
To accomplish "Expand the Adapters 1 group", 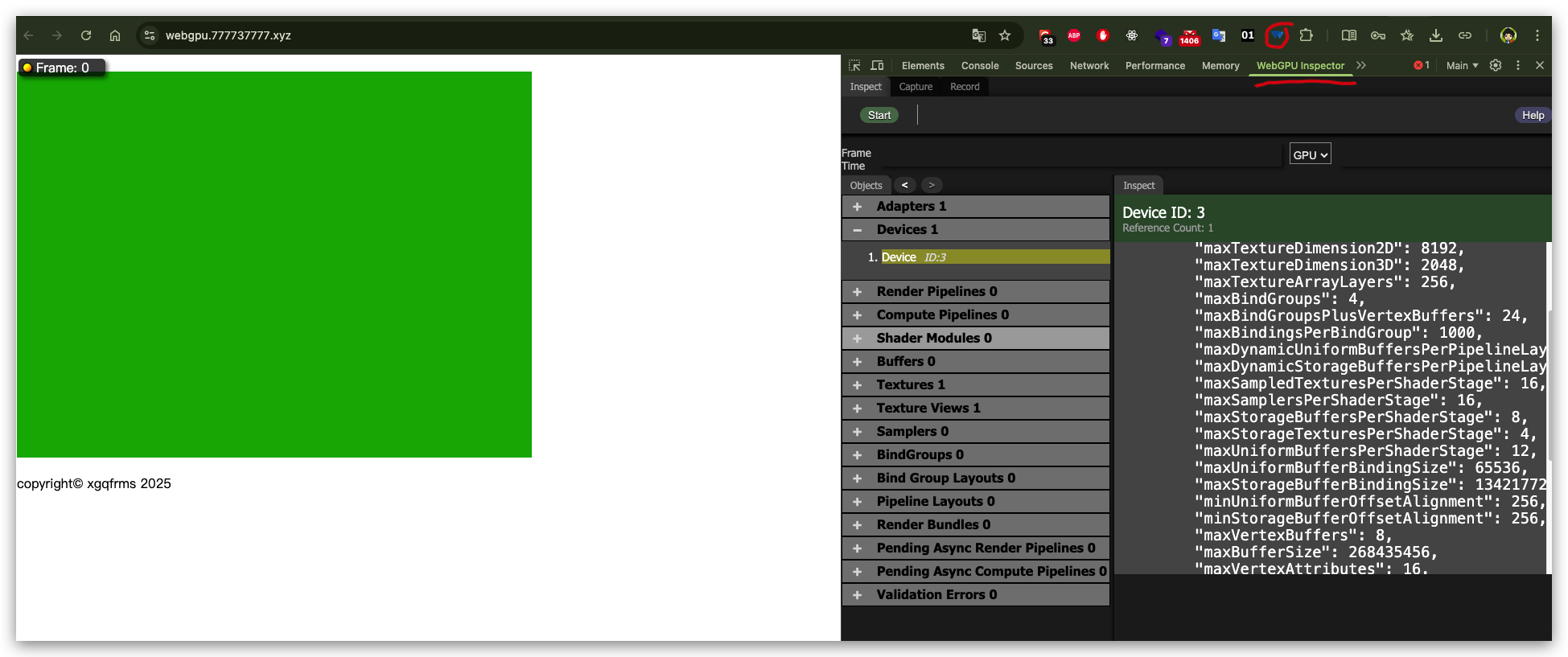I will [x=976, y=207].
